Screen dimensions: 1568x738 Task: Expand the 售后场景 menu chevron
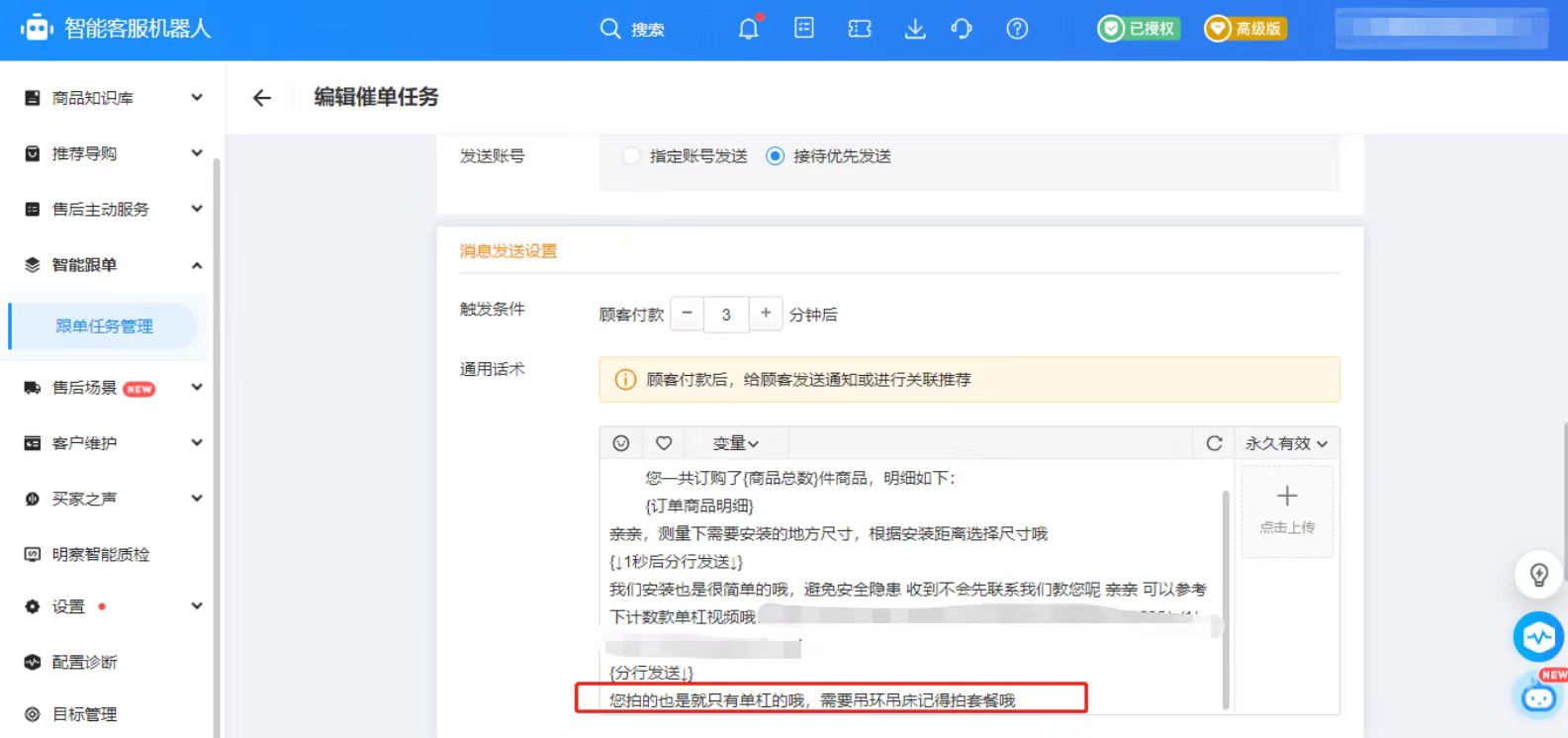[197, 387]
